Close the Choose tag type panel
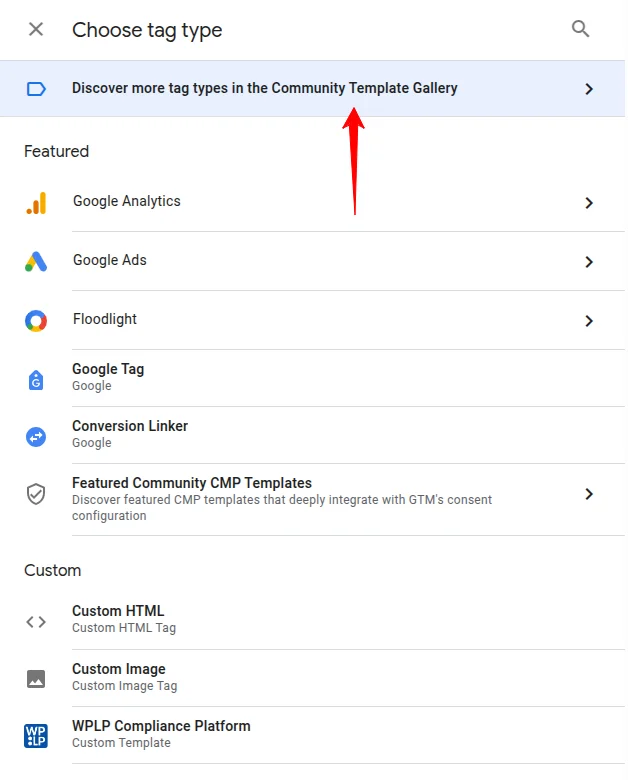The image size is (628, 780). (x=36, y=29)
